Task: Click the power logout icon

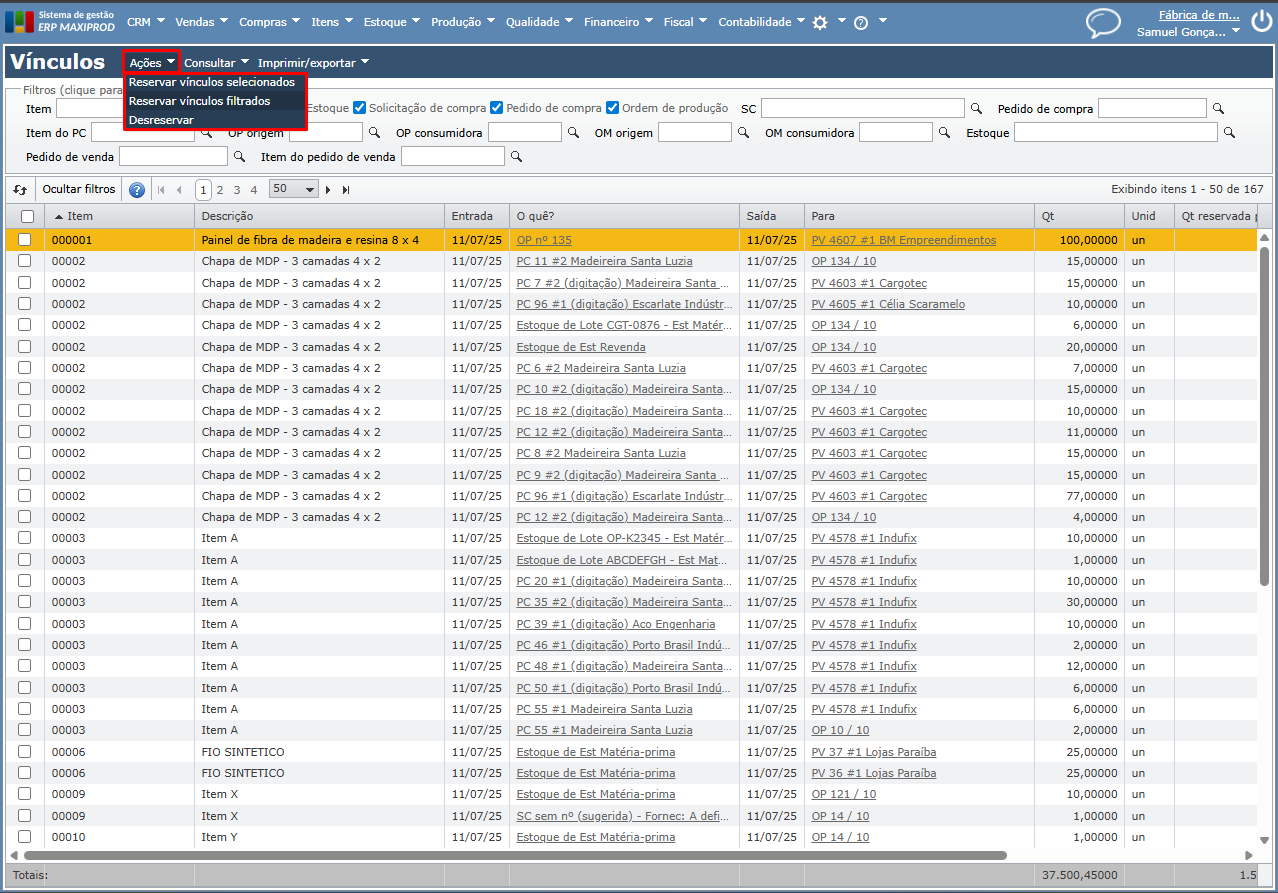Action: coord(1259,18)
